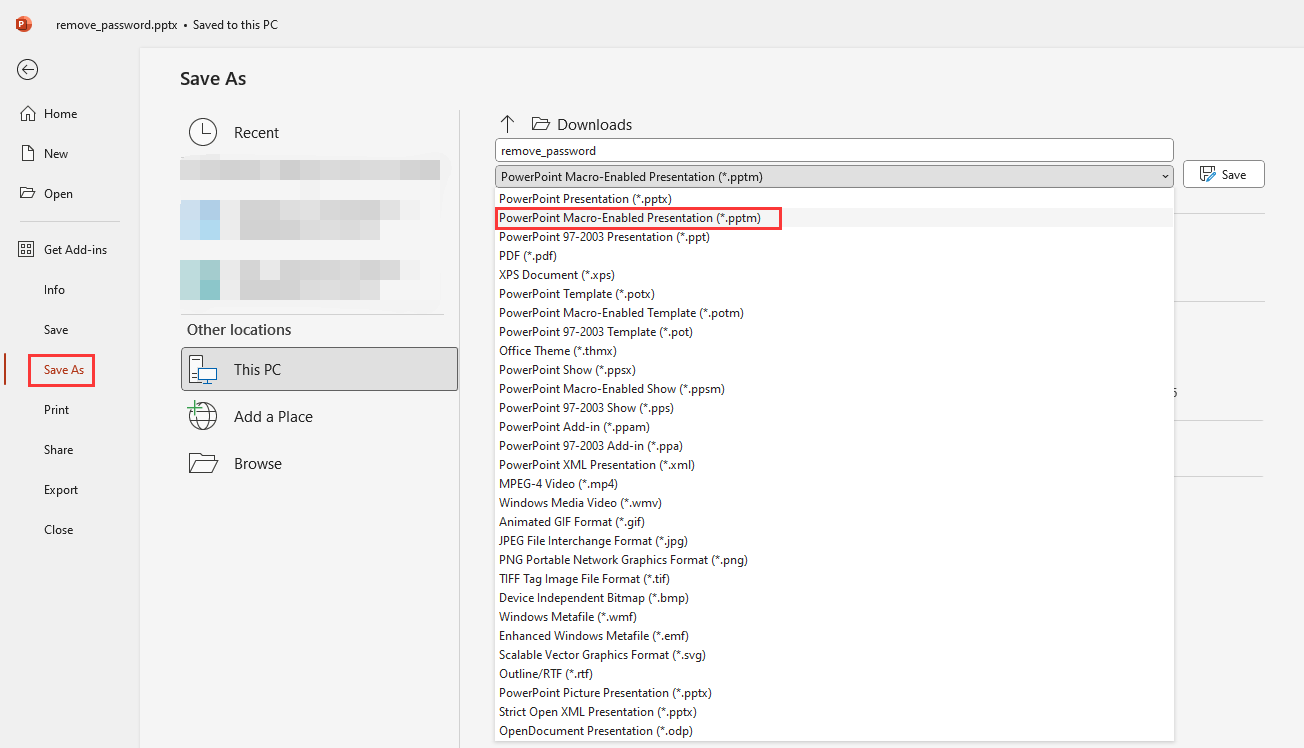1304x748 pixels.
Task: Select Save in the sidebar
Action: [x=56, y=329]
